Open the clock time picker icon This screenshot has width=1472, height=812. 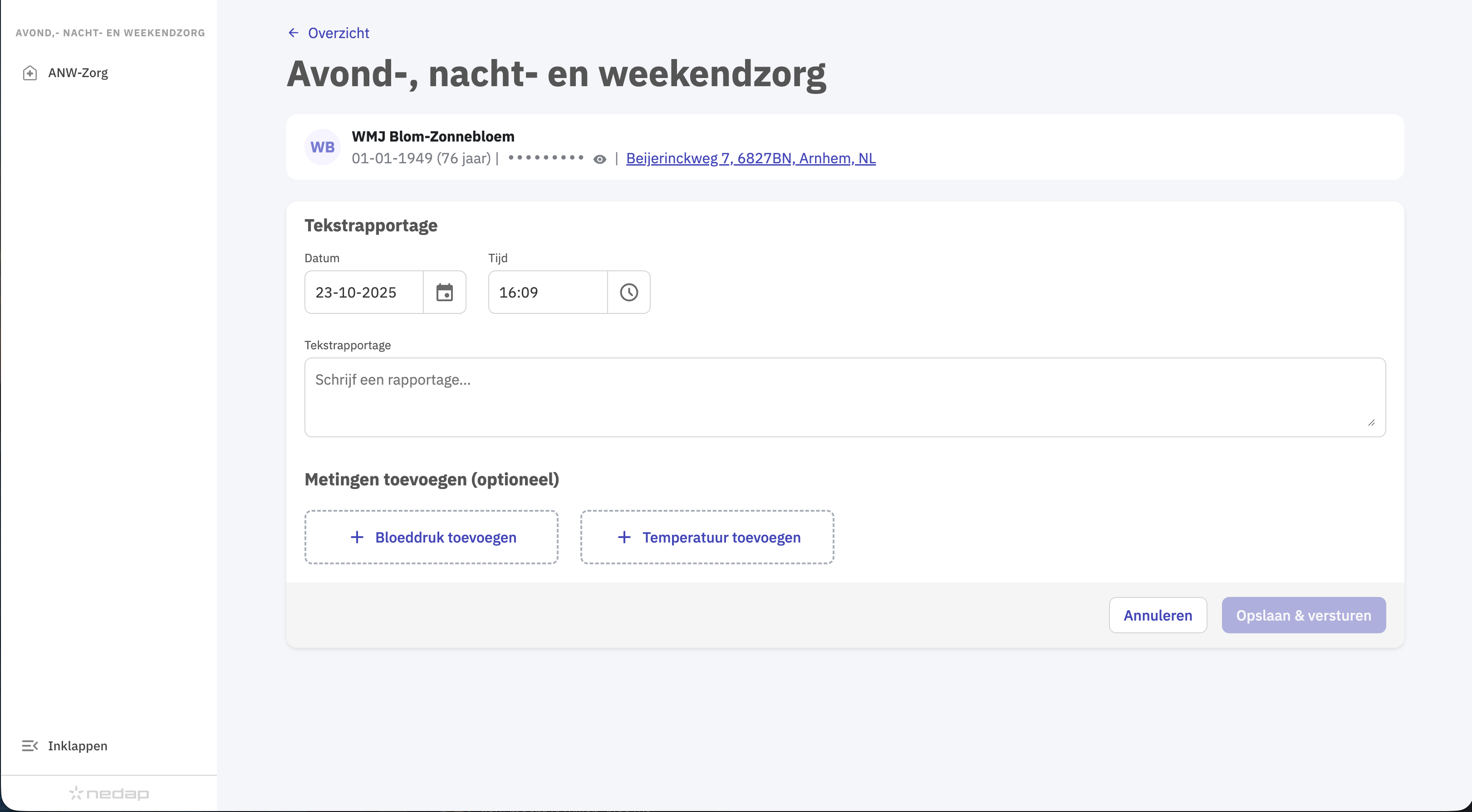(x=628, y=293)
